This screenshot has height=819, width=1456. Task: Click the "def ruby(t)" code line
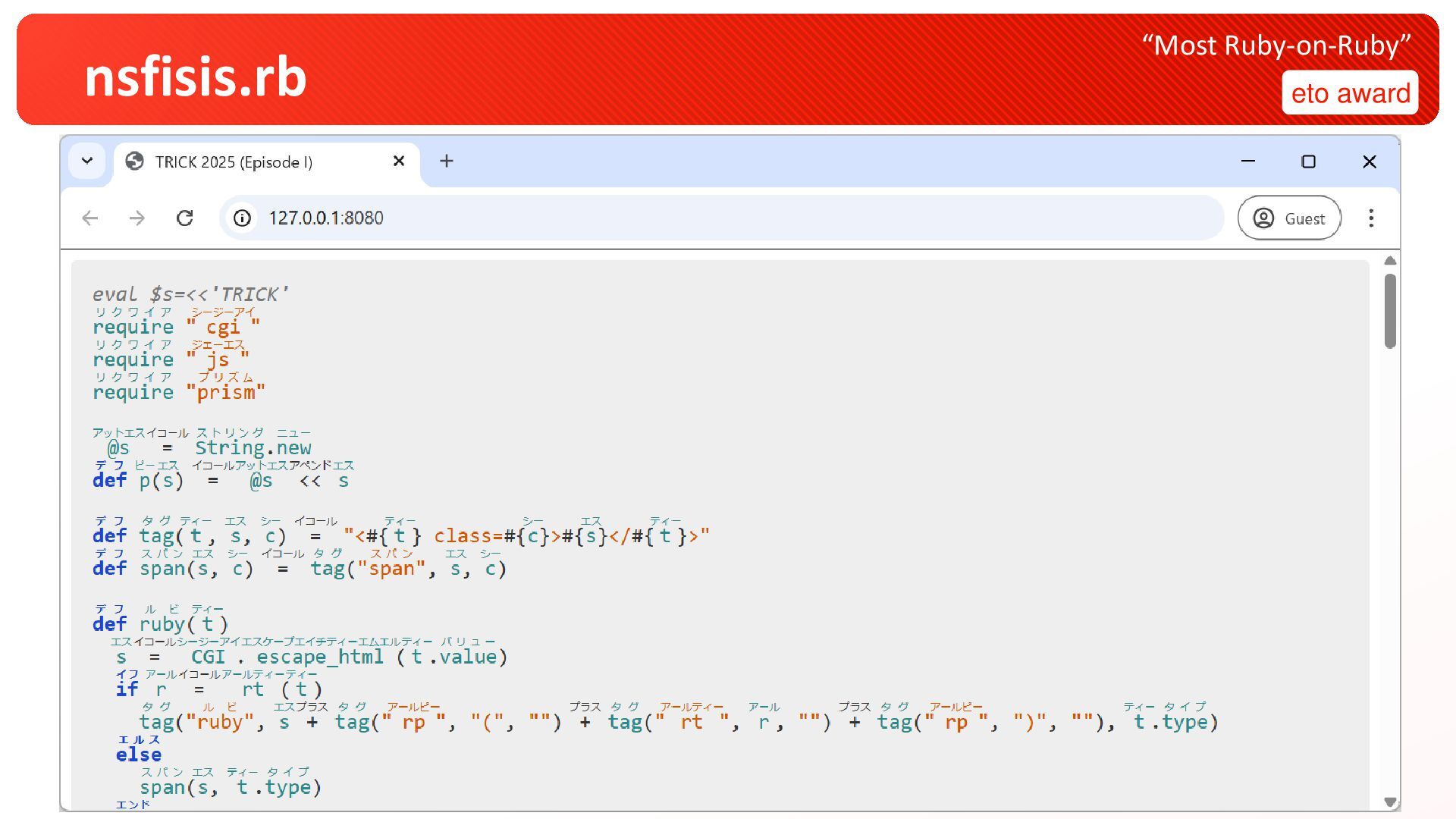click(161, 624)
